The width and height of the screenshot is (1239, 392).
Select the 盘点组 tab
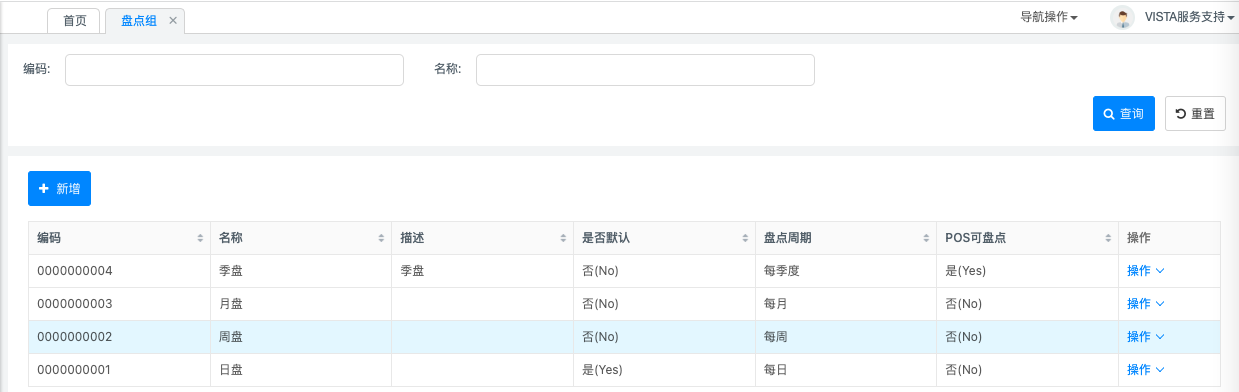138,20
